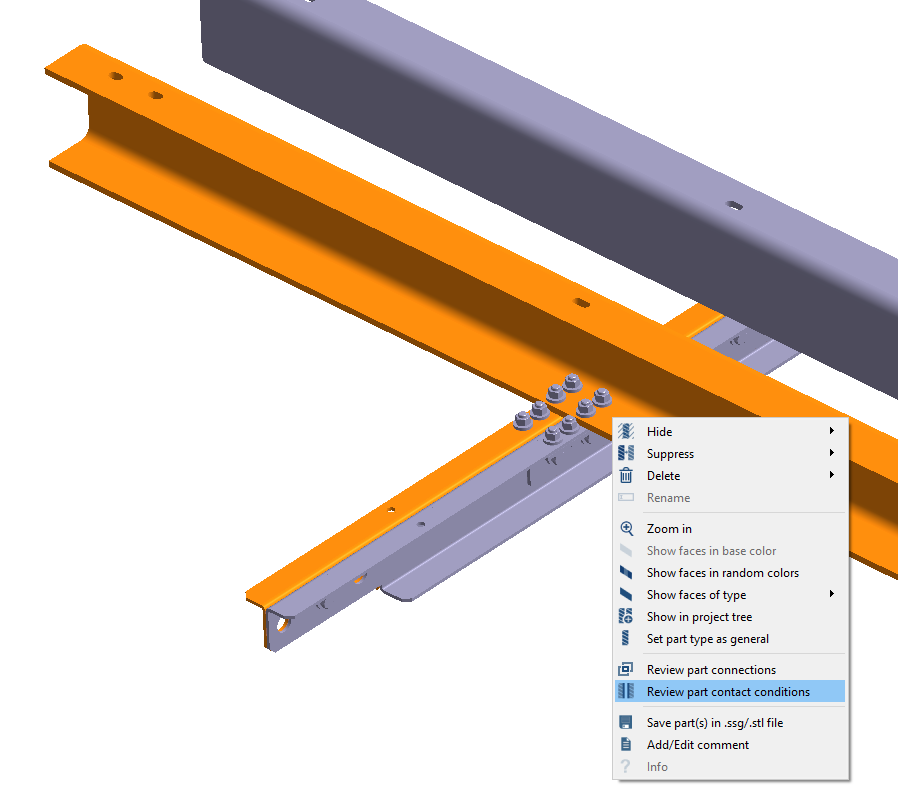Click the random colors face icon
The width and height of the screenshot is (898, 796).
pyautogui.click(x=626, y=573)
